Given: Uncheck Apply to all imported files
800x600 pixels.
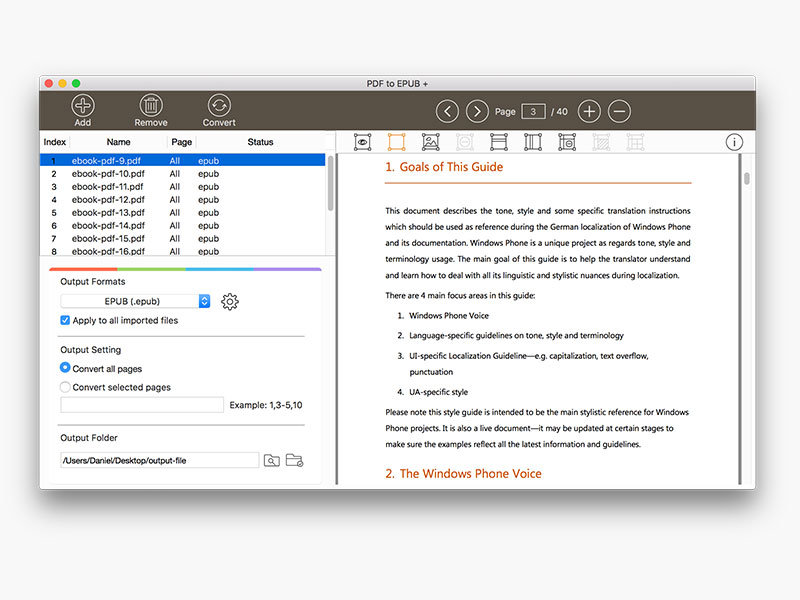Looking at the screenshot, I should click(x=66, y=321).
